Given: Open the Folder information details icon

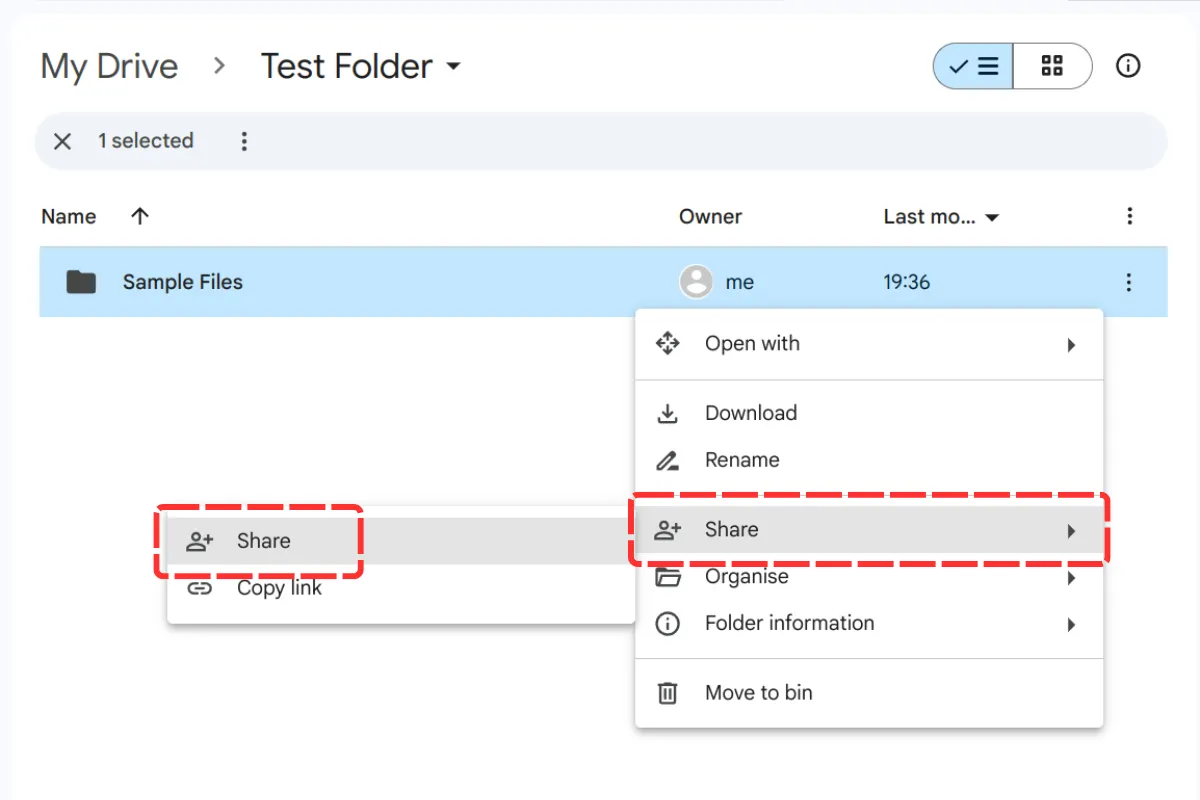Looking at the screenshot, I should [667, 623].
